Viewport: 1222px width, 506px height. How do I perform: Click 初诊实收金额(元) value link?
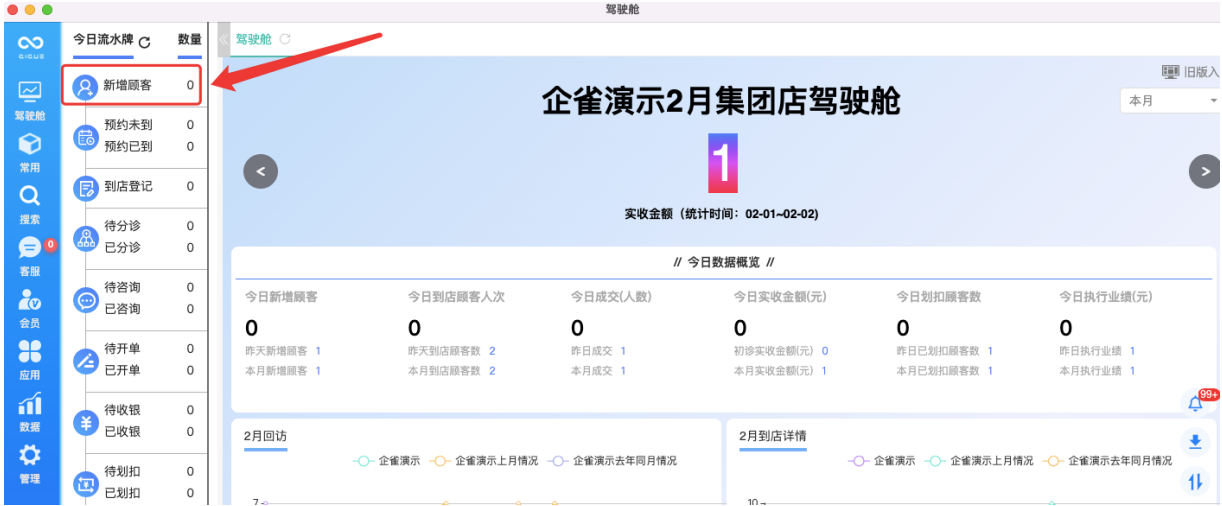pyautogui.click(x=825, y=351)
